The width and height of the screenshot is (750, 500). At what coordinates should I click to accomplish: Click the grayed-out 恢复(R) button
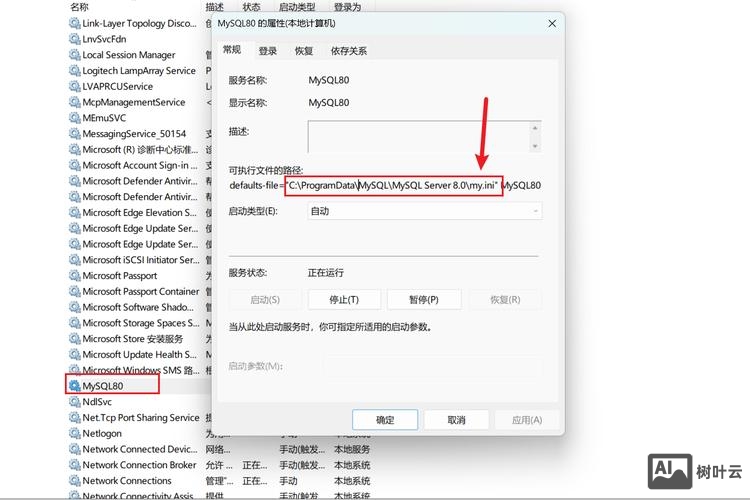point(505,300)
